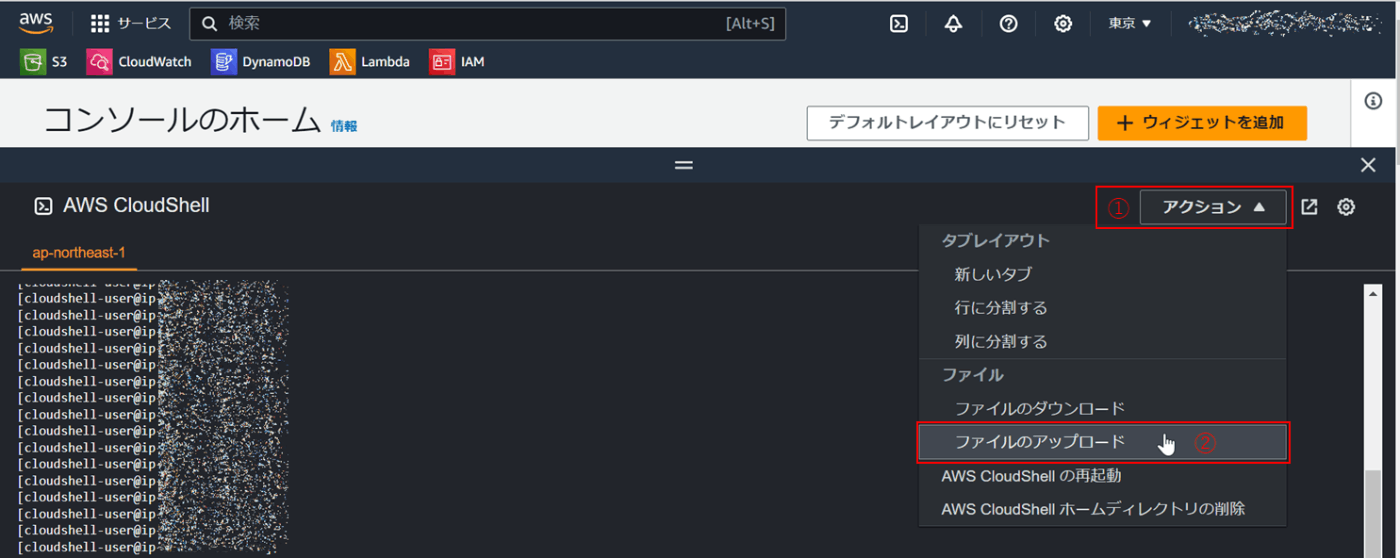
Task: Click the CloudShell panel resize handle
Action: coord(684,165)
